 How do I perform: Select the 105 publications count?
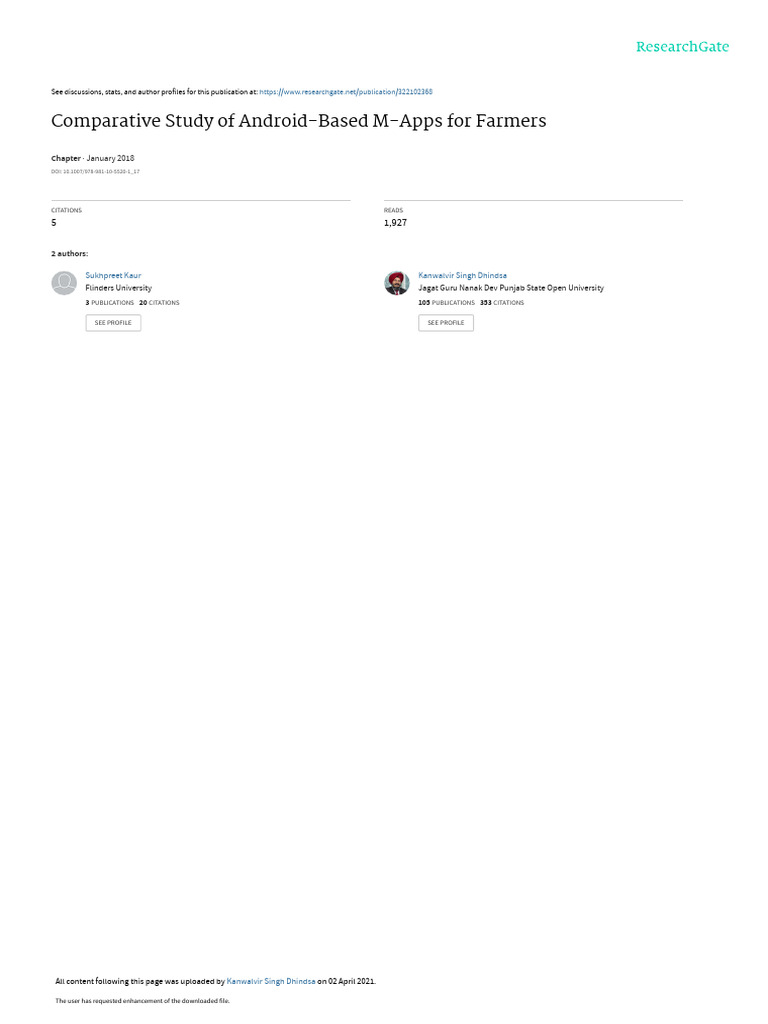[447, 303]
